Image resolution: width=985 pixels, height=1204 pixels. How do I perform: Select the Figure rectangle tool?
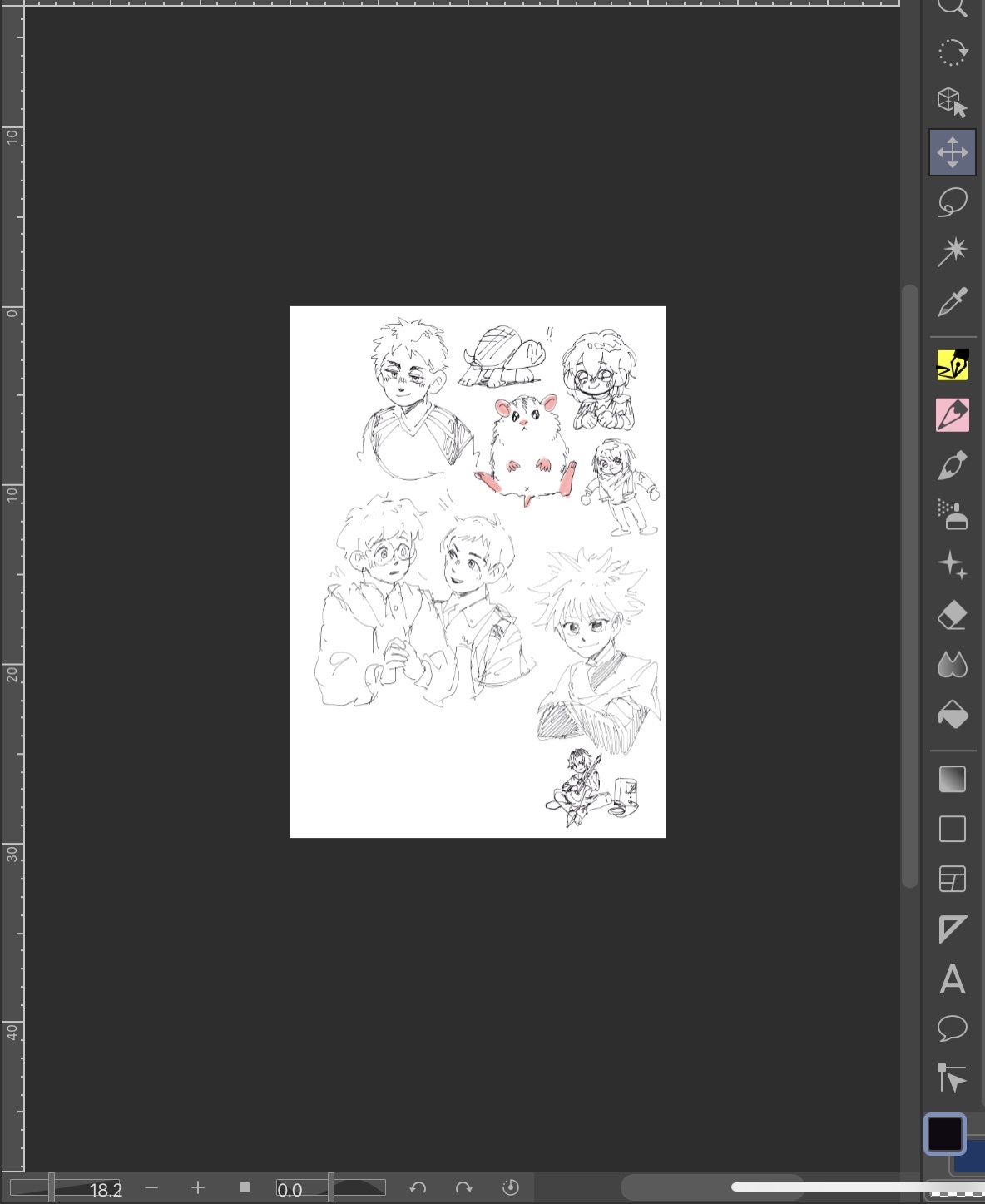coord(953,829)
